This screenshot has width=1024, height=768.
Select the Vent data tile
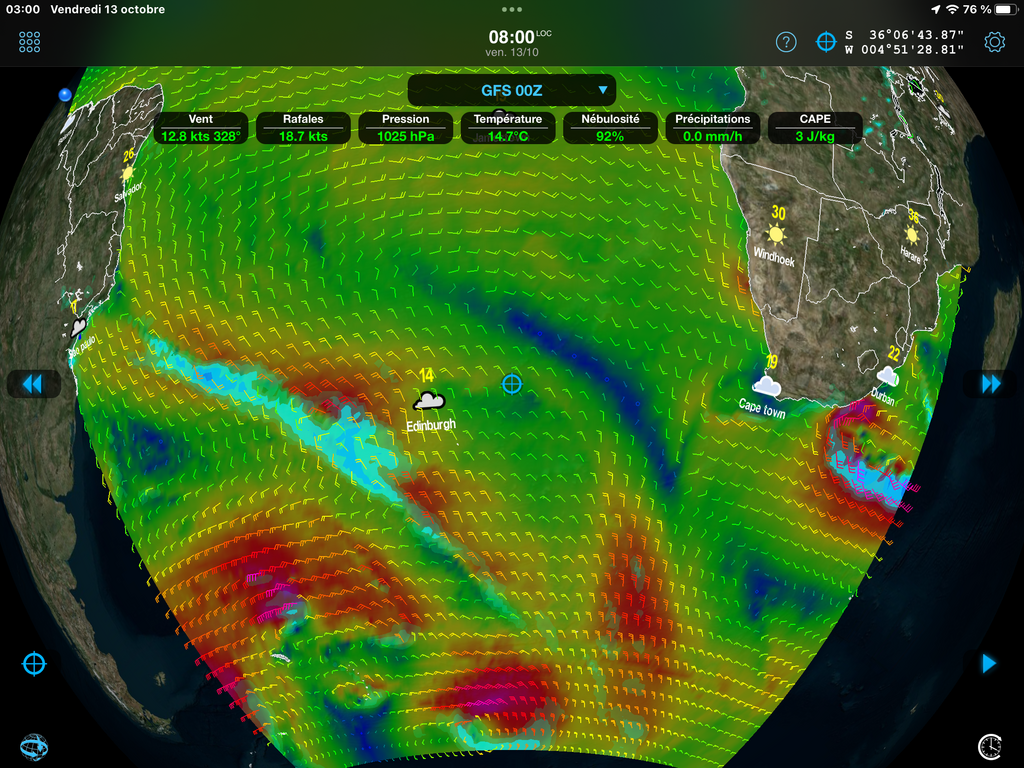click(200, 128)
